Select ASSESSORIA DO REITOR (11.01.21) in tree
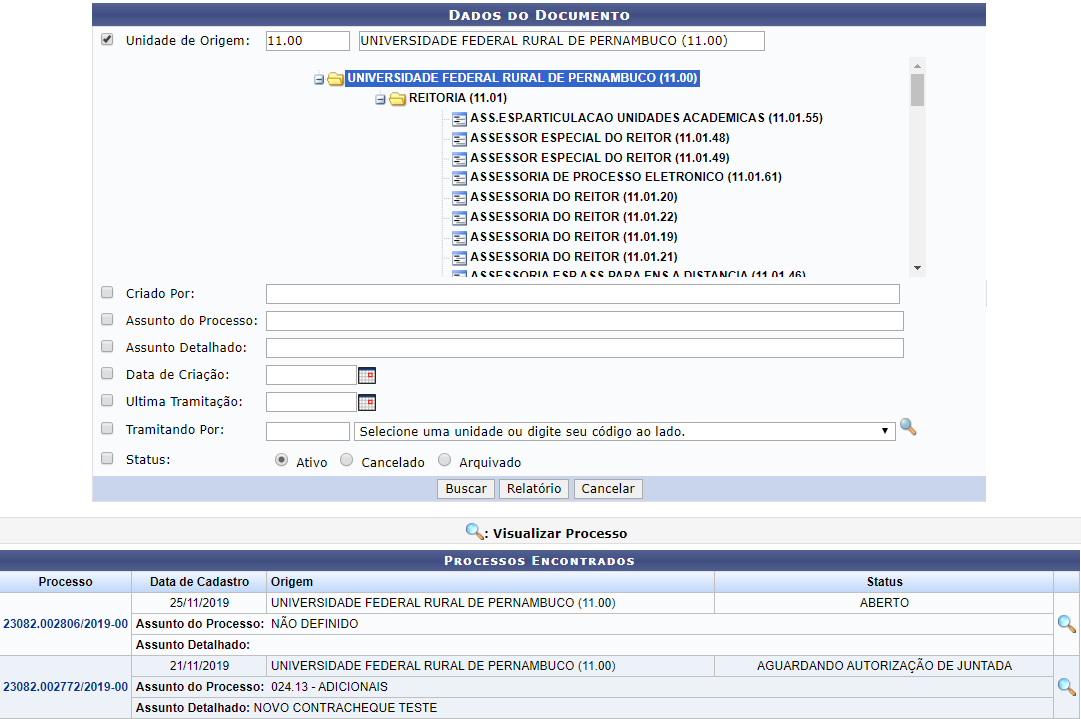This screenshot has height=719, width=1081. pyautogui.click(x=574, y=257)
